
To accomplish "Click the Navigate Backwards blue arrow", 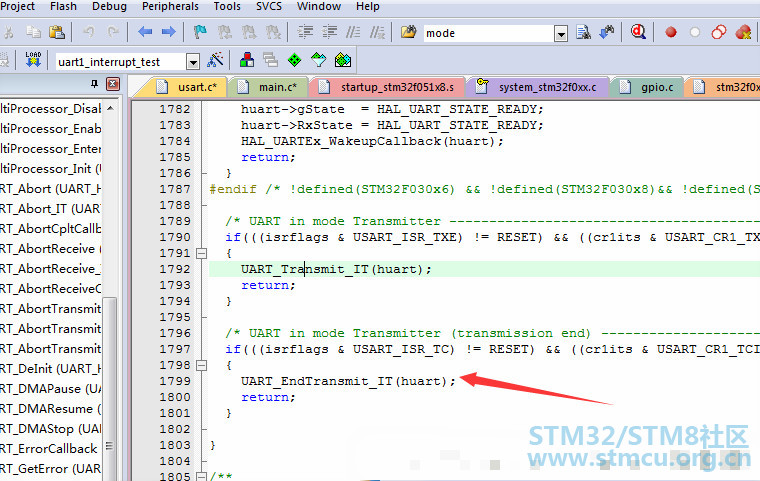I will pyautogui.click(x=145, y=33).
